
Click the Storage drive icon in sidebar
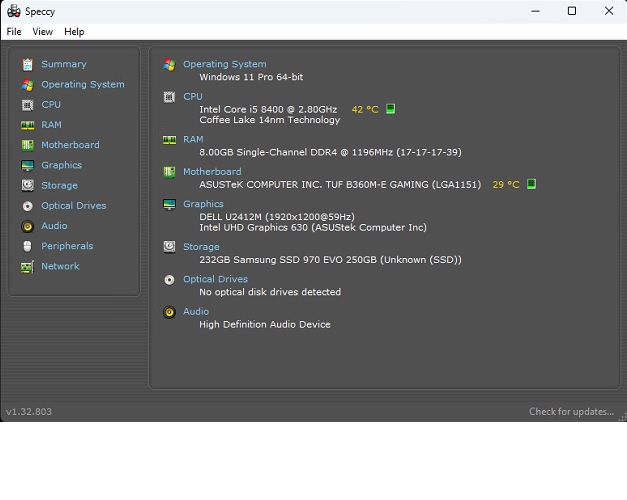(28, 186)
